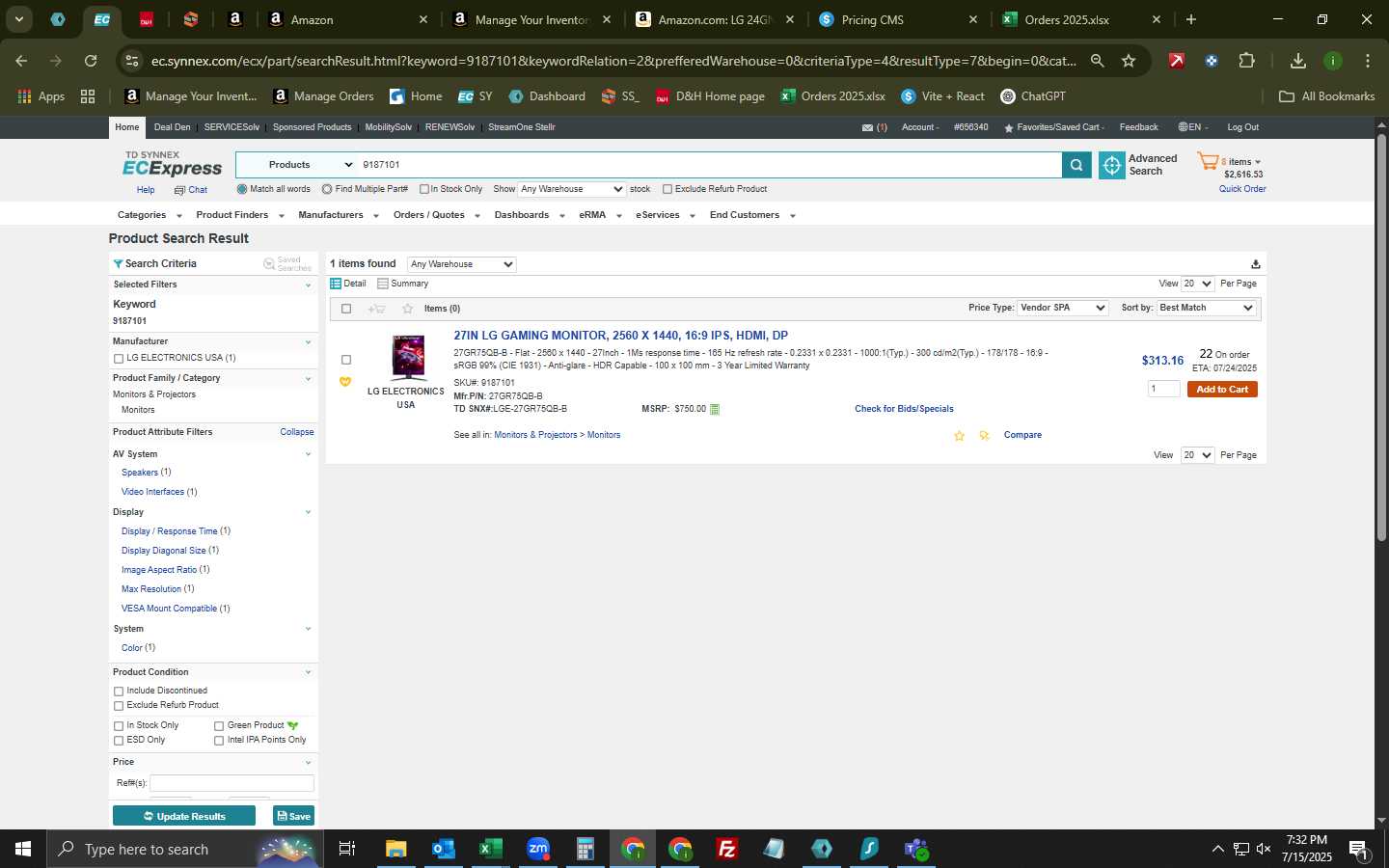
Task: Open Excel from the Windows taskbar
Action: tap(490, 849)
